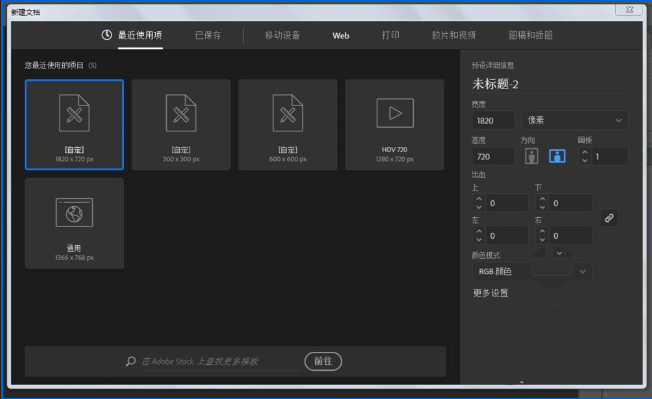Set the orientation to portrait
This screenshot has width=652, height=399.
531,156
